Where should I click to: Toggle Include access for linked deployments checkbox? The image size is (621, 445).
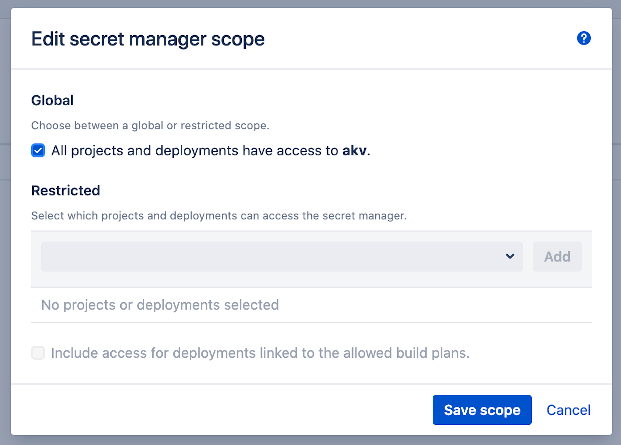pyautogui.click(x=38, y=353)
